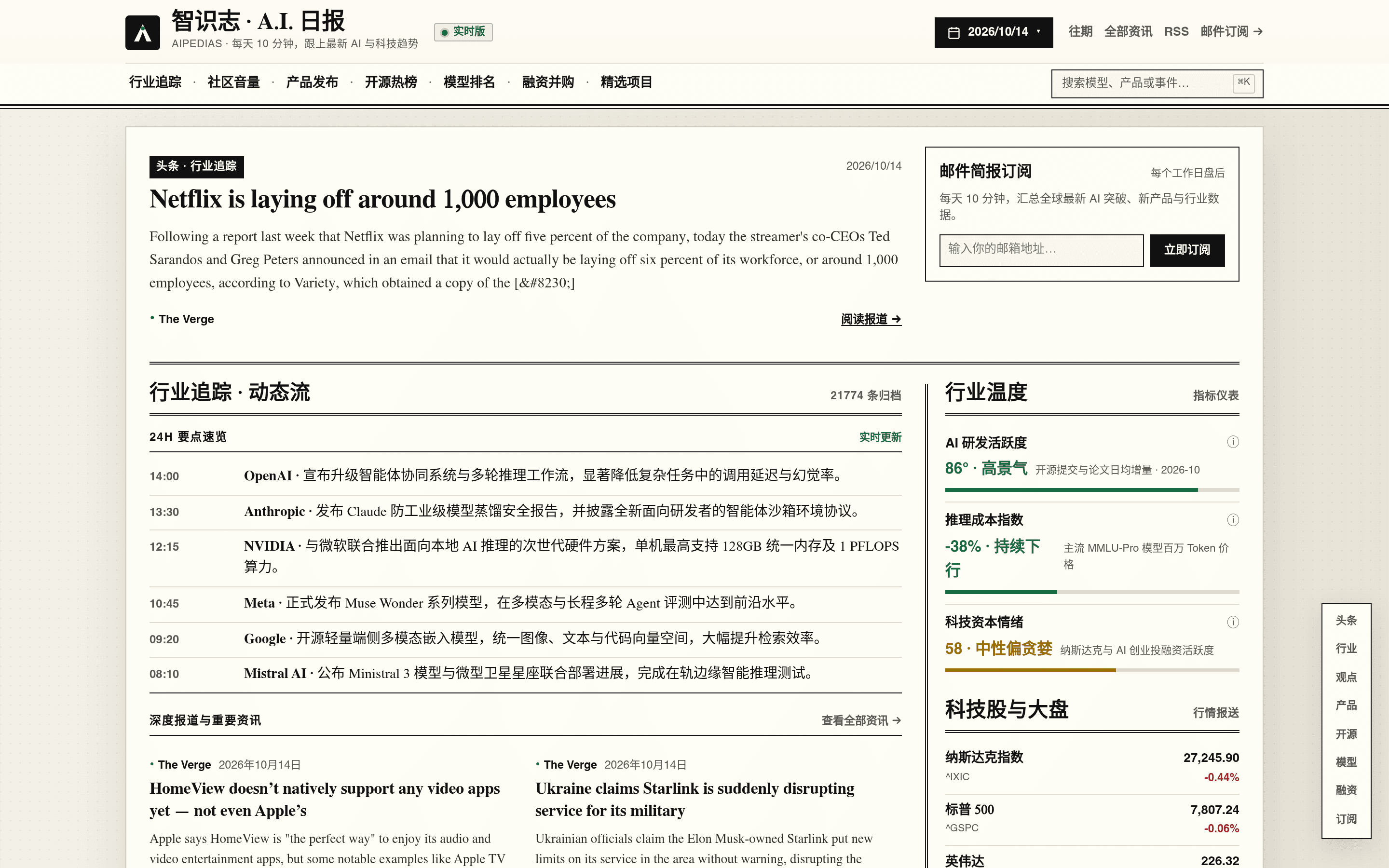This screenshot has width=1389, height=868.
Task: Focus the 搜索模型、产品或事件 search field
Action: tap(1157, 84)
